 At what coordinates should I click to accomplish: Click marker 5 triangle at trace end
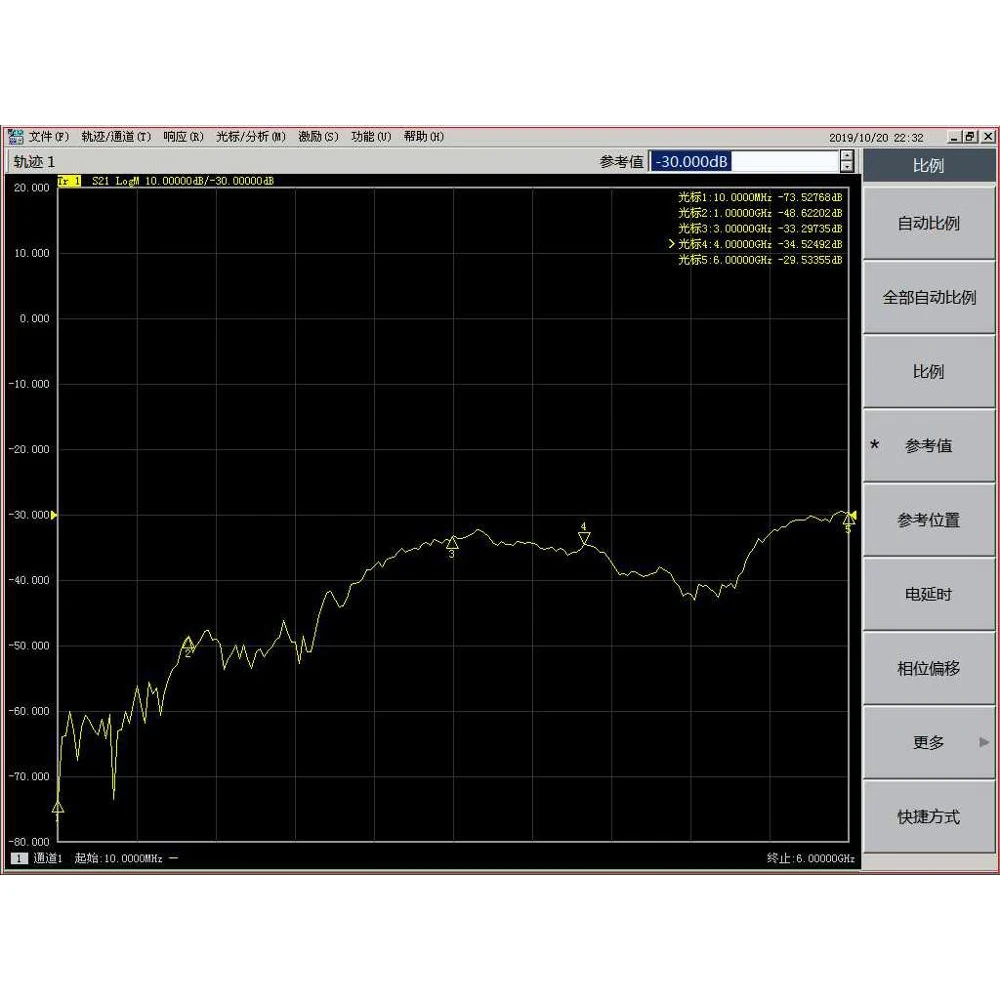tap(848, 520)
